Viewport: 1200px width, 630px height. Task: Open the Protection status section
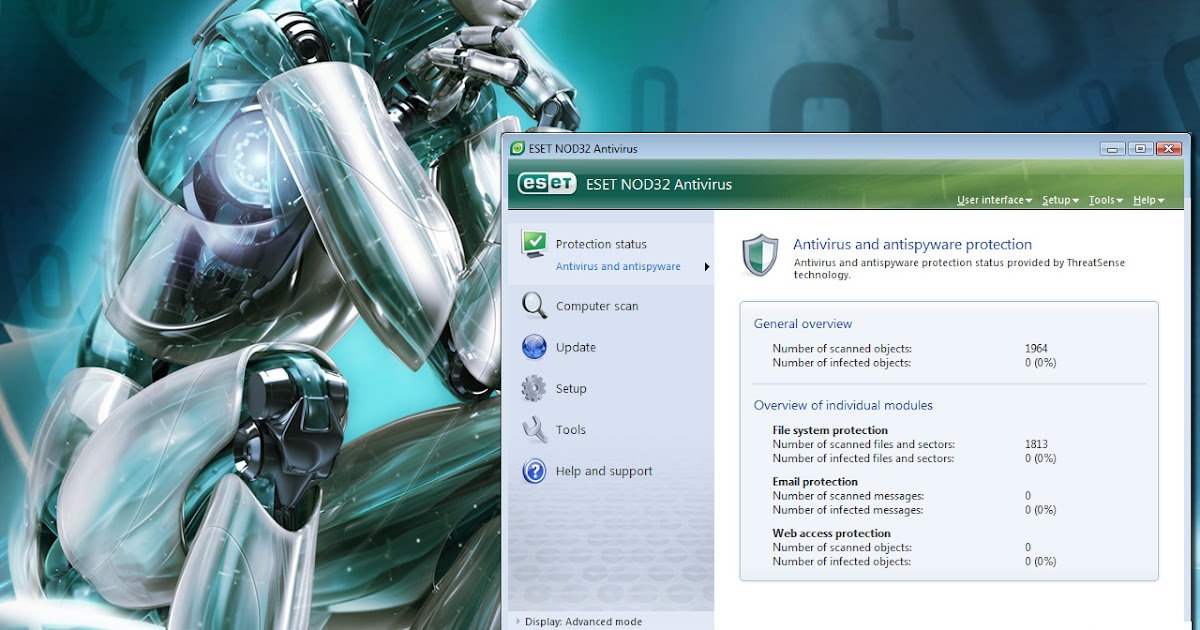601,244
